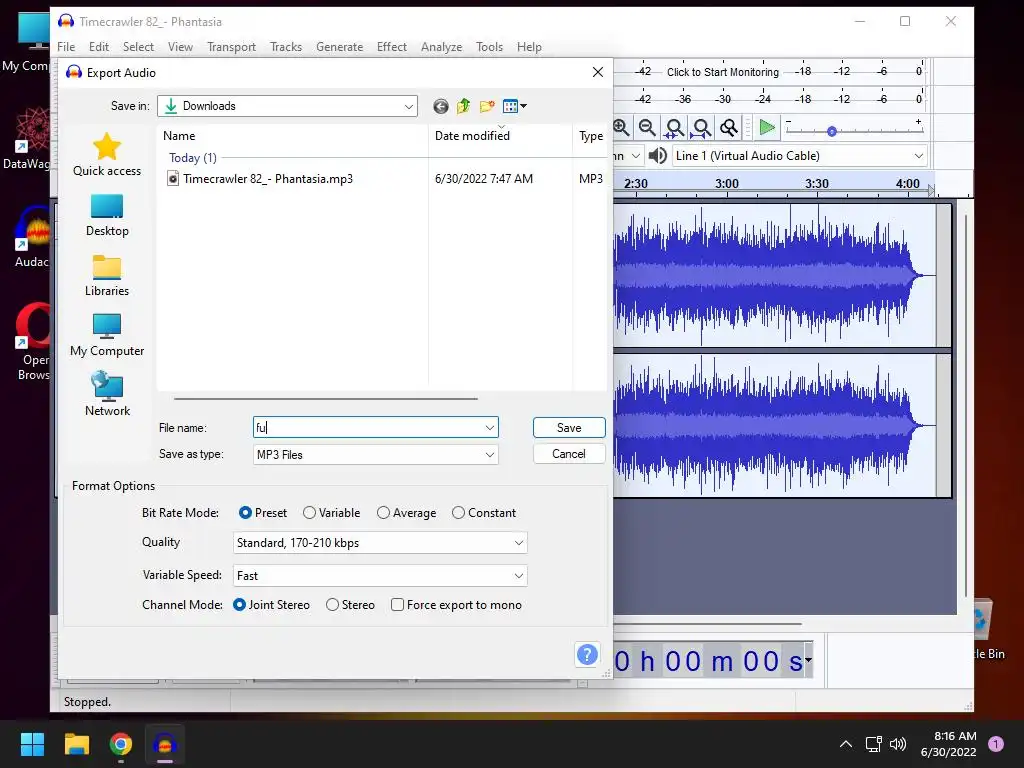
Task: Click the Audacity Zoom In tool
Action: [x=621, y=127]
